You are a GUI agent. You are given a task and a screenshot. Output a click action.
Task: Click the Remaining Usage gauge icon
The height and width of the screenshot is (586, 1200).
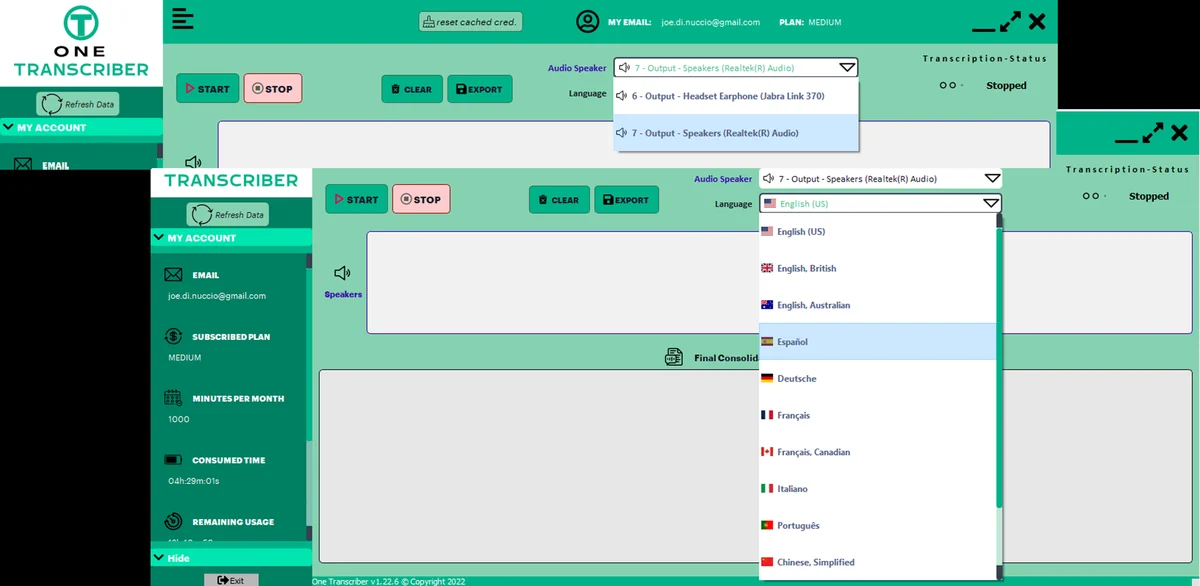tap(173, 521)
